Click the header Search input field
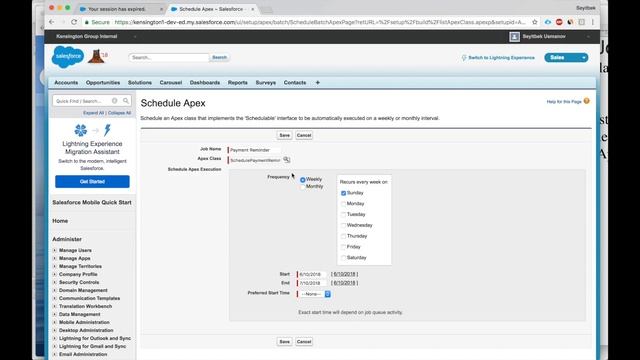This screenshot has width=640, height=360. tap(169, 58)
